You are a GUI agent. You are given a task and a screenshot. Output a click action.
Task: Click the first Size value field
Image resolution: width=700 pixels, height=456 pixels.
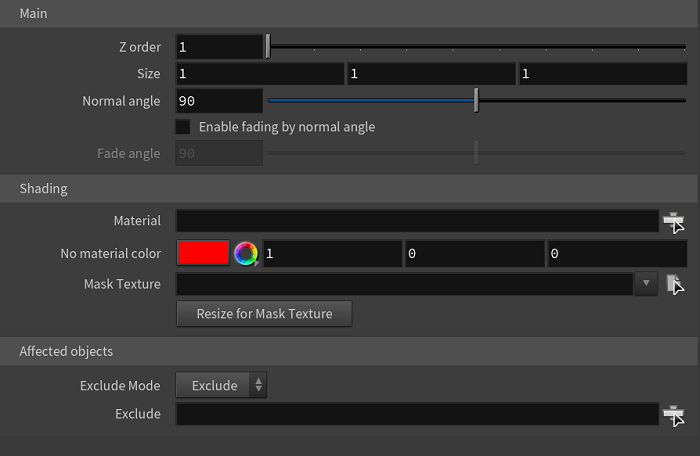tap(260, 74)
